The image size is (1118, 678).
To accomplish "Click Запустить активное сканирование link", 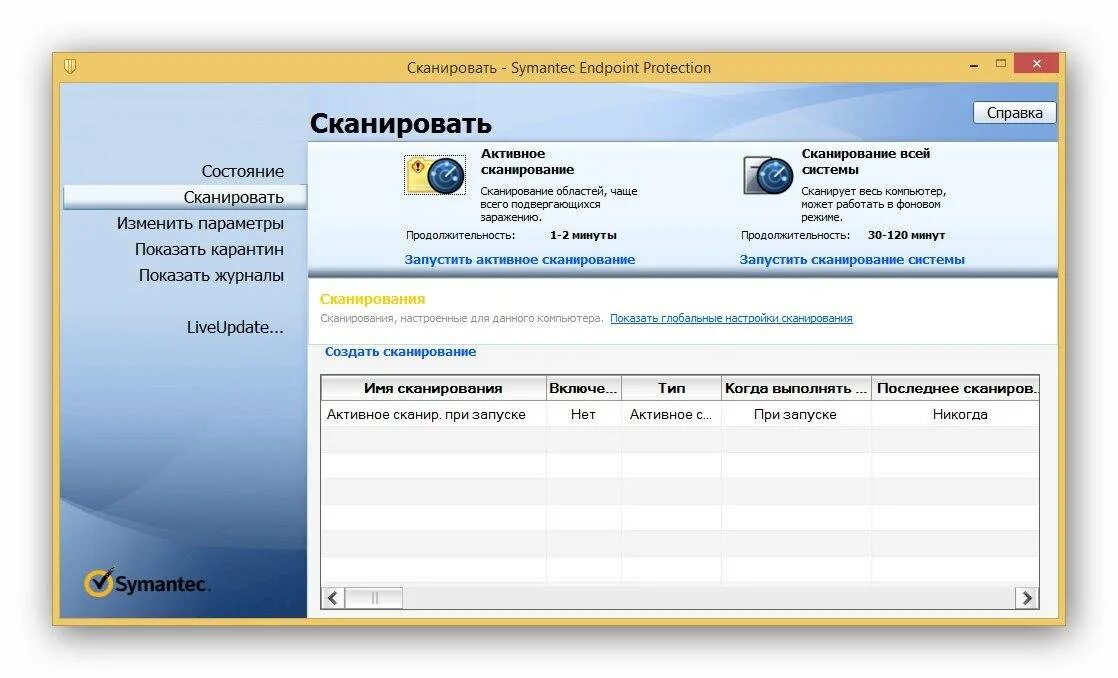I will [520, 260].
